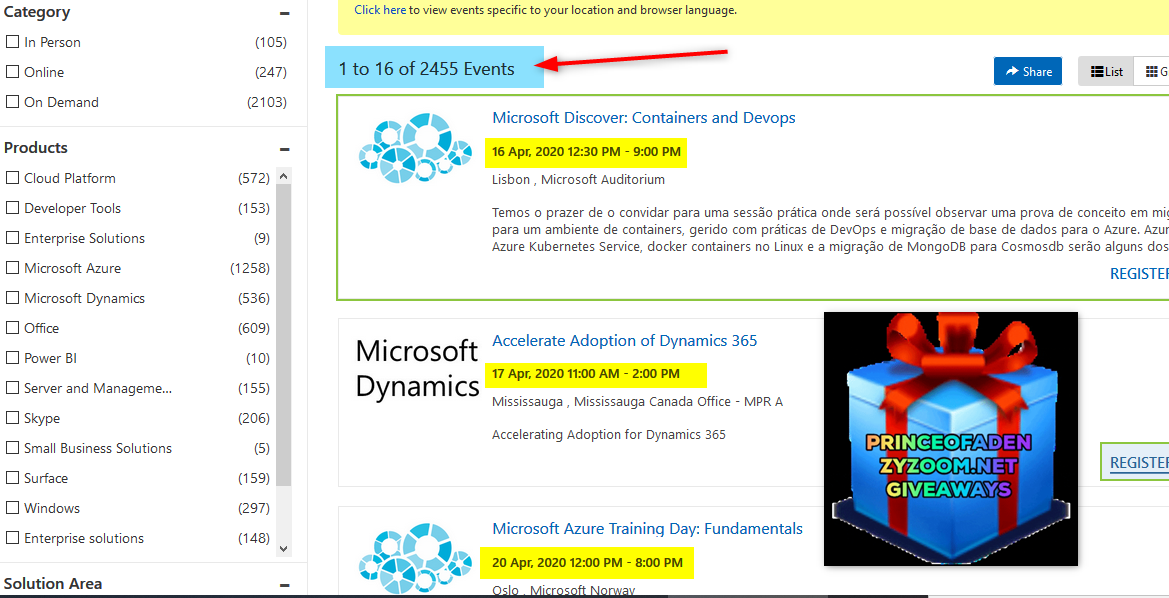
Task: Select the Windows product checkbox
Action: [12, 508]
